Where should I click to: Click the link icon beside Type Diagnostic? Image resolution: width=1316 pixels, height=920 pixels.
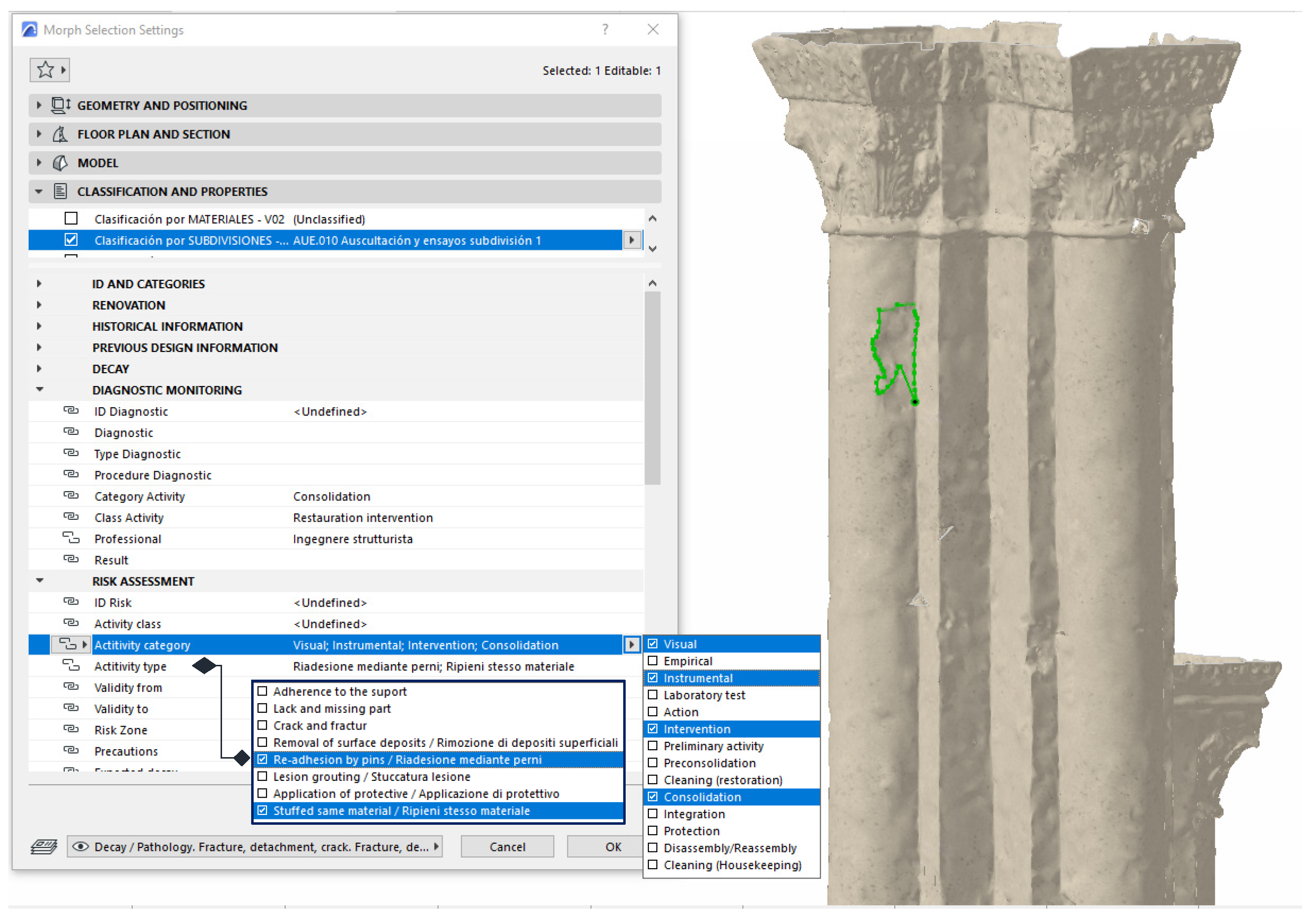[x=71, y=453]
